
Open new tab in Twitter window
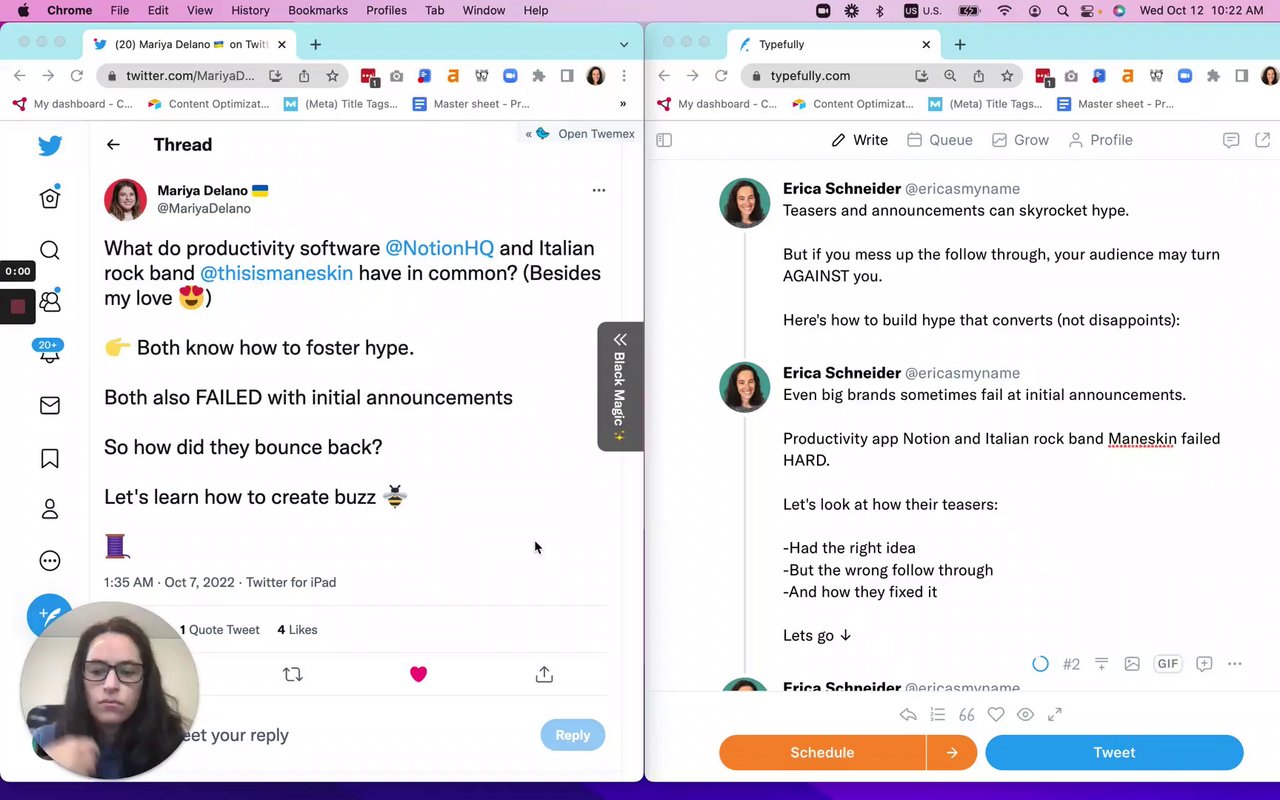pos(315,44)
